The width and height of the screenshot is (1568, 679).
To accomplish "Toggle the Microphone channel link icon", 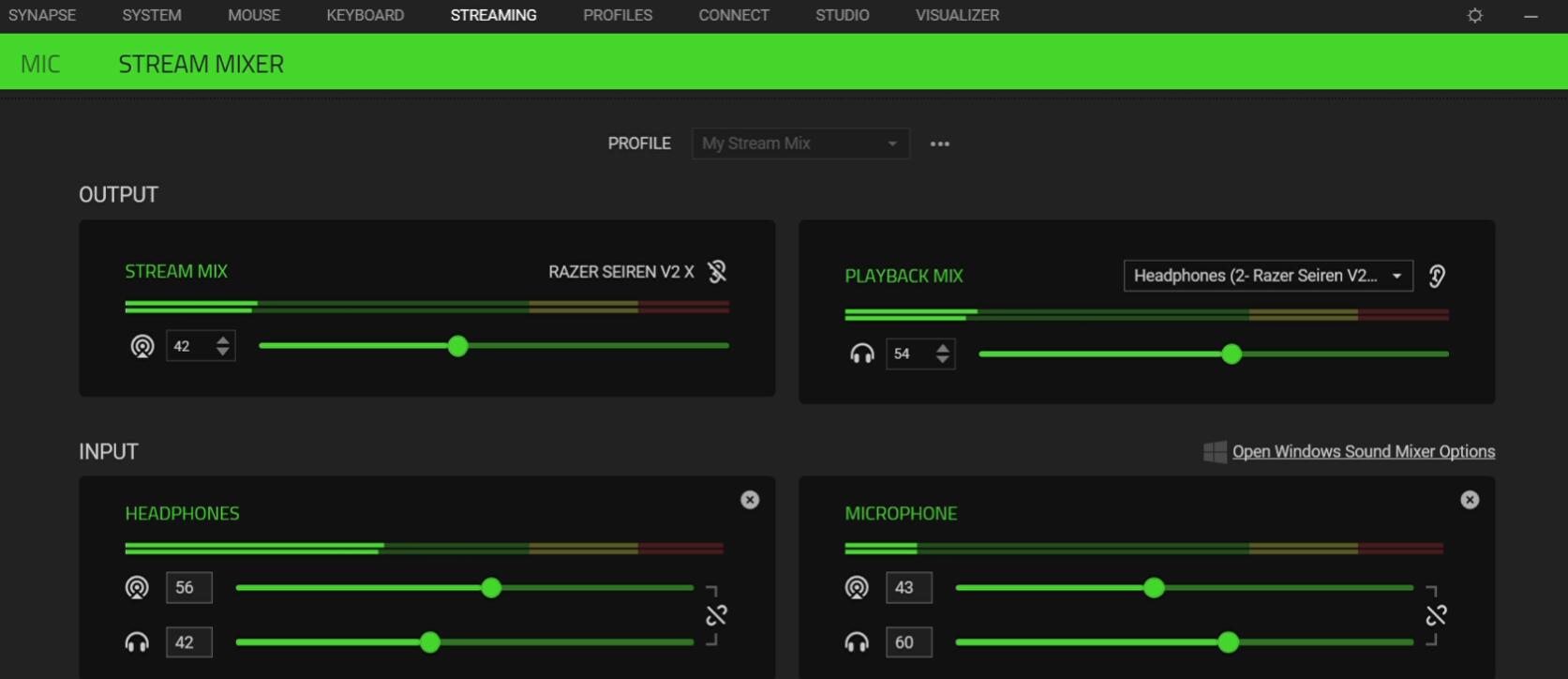I will 1436,615.
